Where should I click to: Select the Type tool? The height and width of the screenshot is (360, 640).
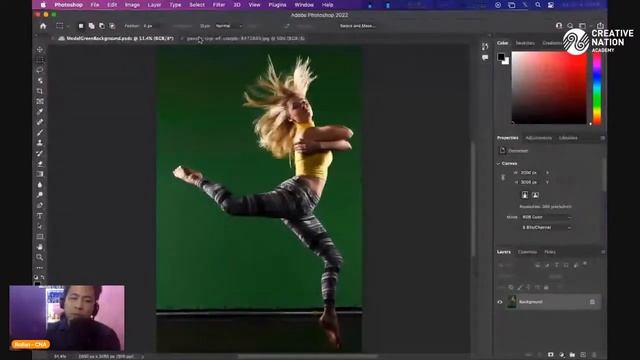[40, 216]
